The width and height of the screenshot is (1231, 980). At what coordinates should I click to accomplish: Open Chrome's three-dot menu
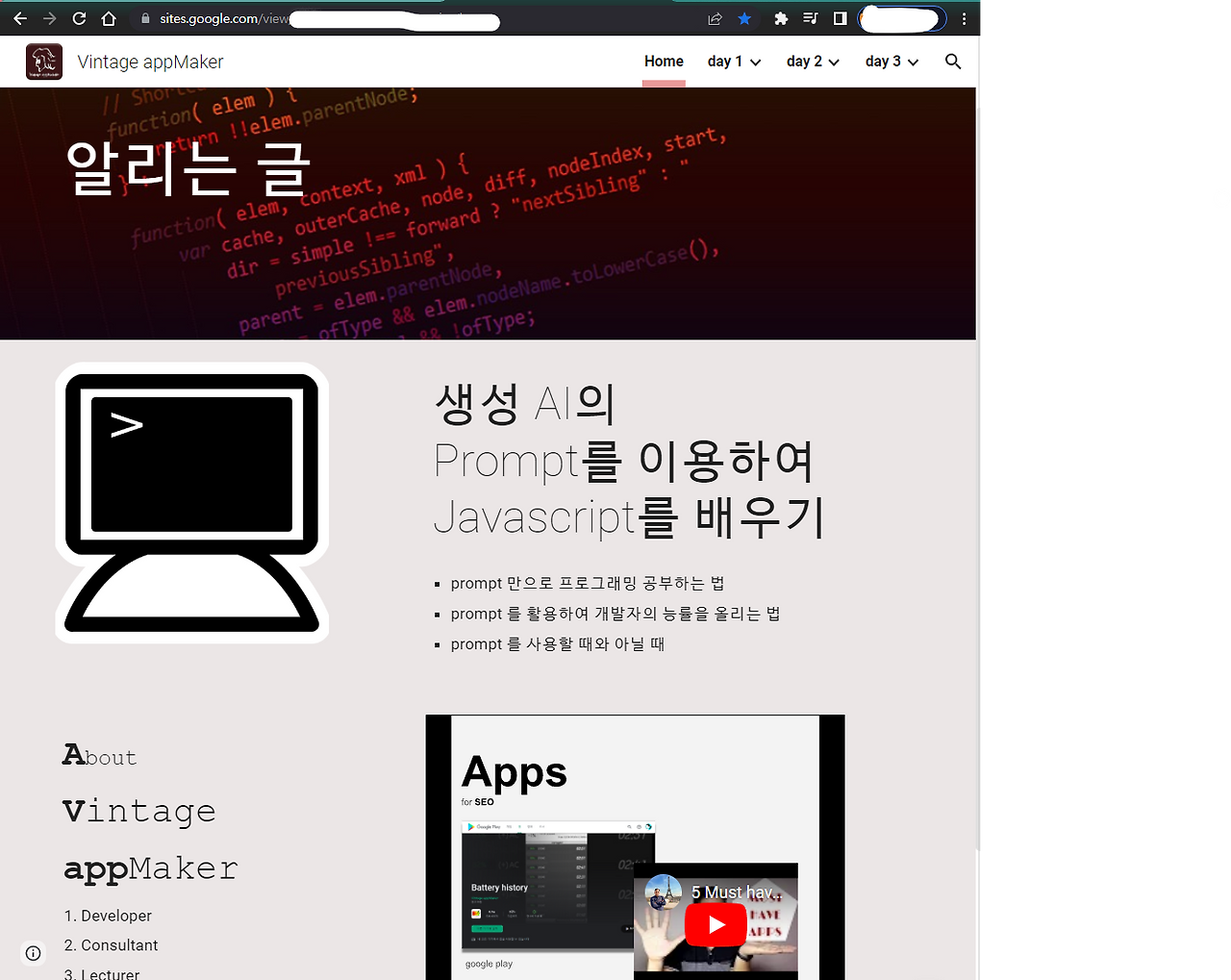tap(965, 18)
